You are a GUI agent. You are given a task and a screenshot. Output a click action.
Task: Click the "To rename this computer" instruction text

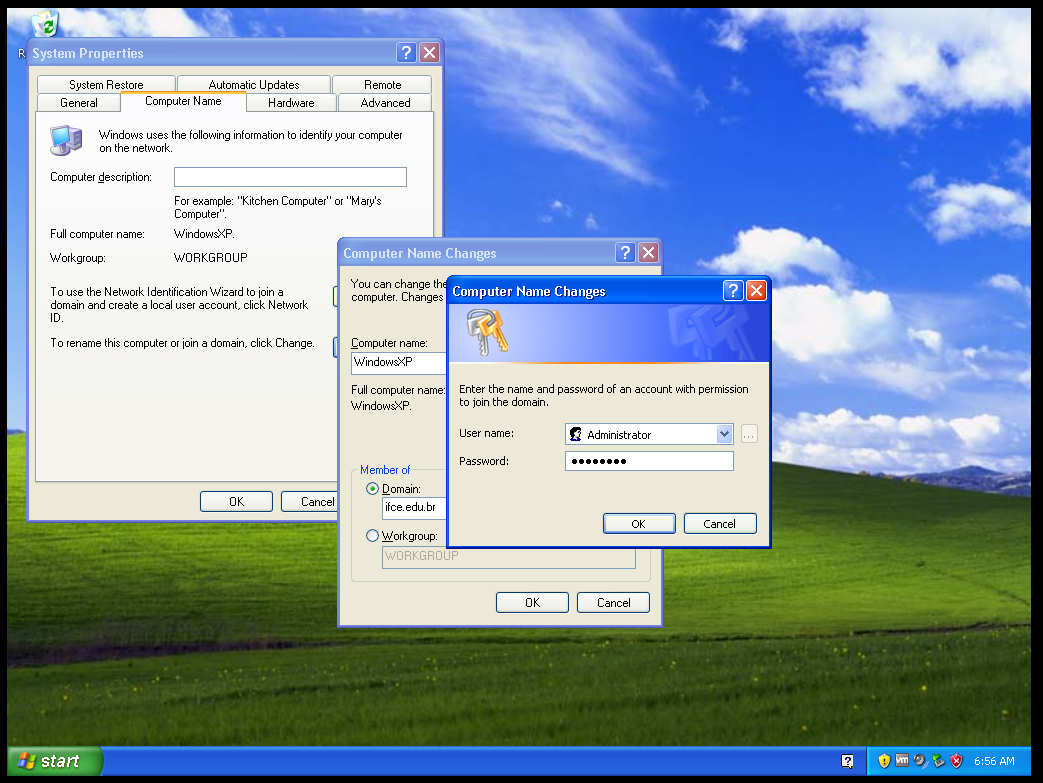182,343
